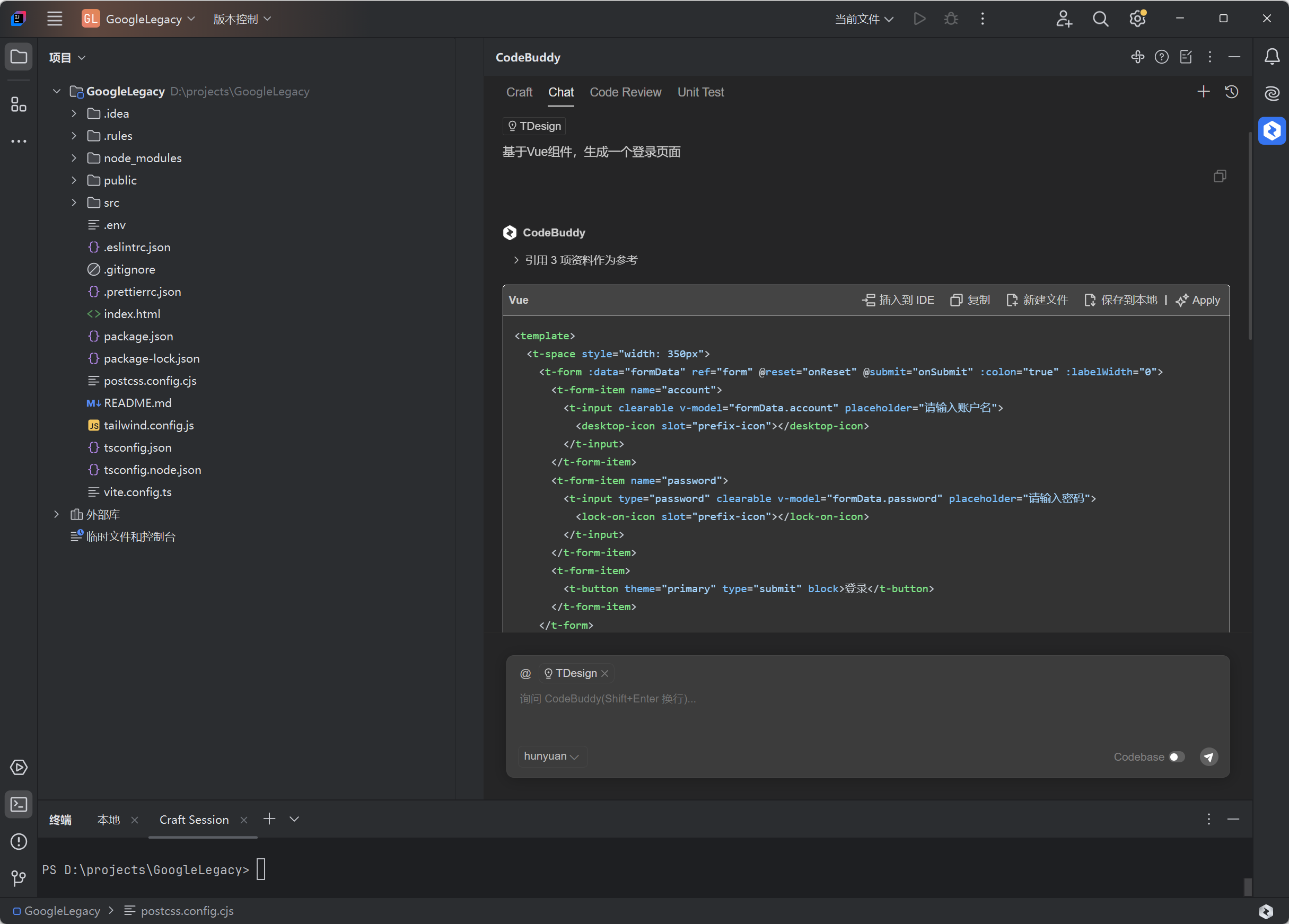Open the Notifications bell icon

pos(1272,57)
